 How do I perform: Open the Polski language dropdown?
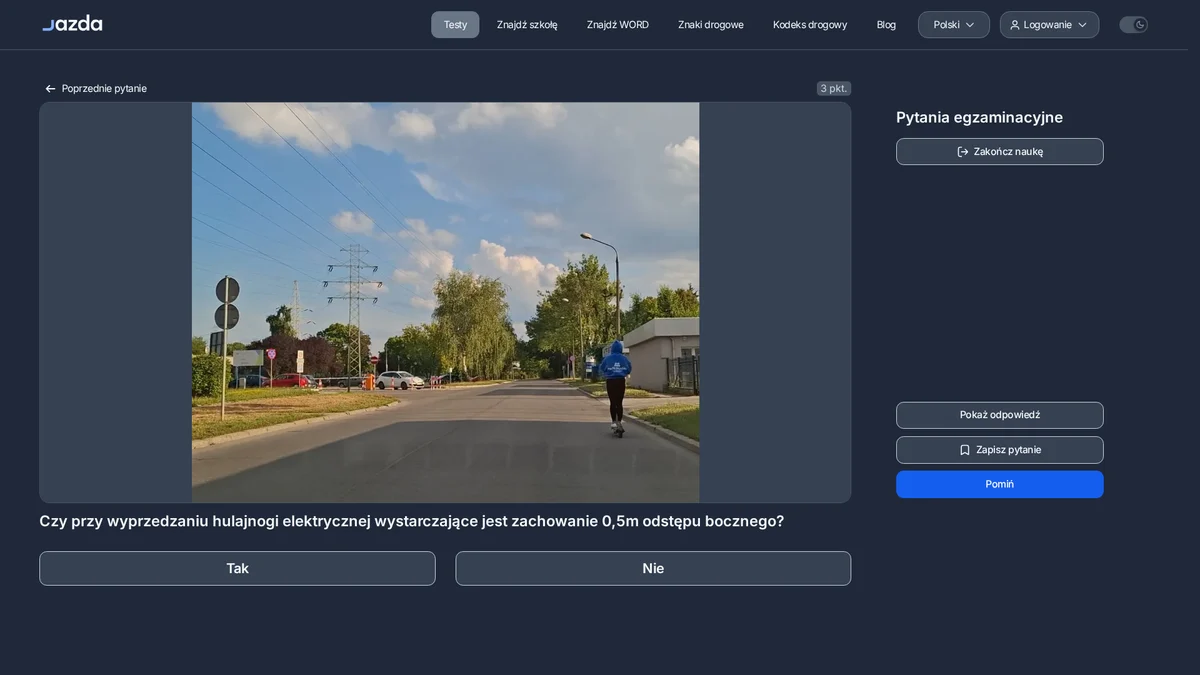954,25
